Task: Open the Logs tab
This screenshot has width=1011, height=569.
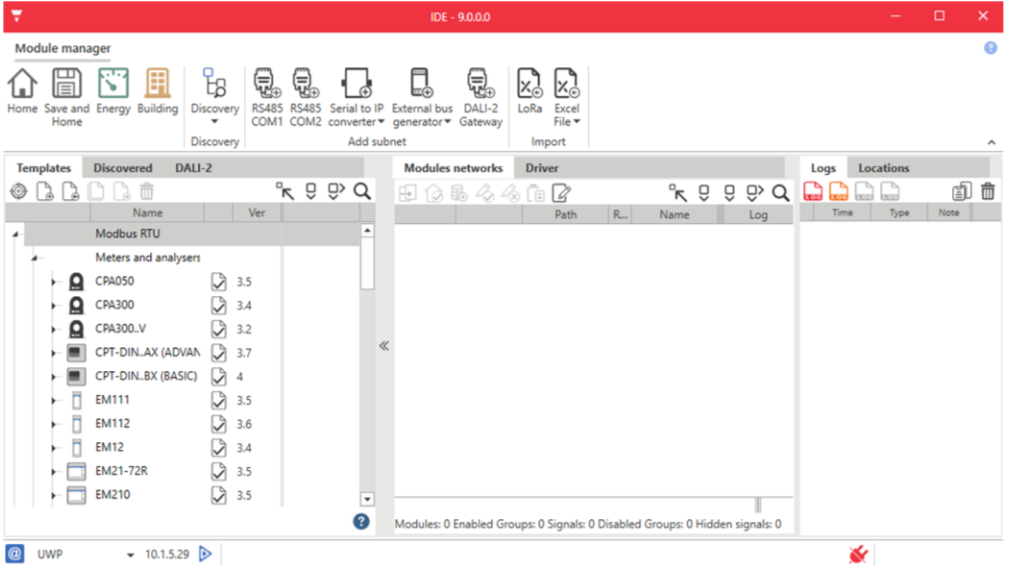Action: [823, 168]
